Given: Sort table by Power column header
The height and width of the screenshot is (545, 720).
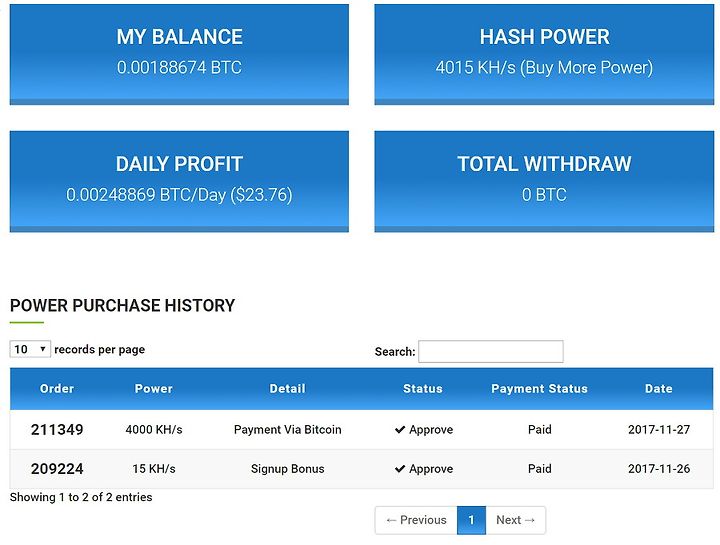Looking at the screenshot, I should [x=154, y=389].
